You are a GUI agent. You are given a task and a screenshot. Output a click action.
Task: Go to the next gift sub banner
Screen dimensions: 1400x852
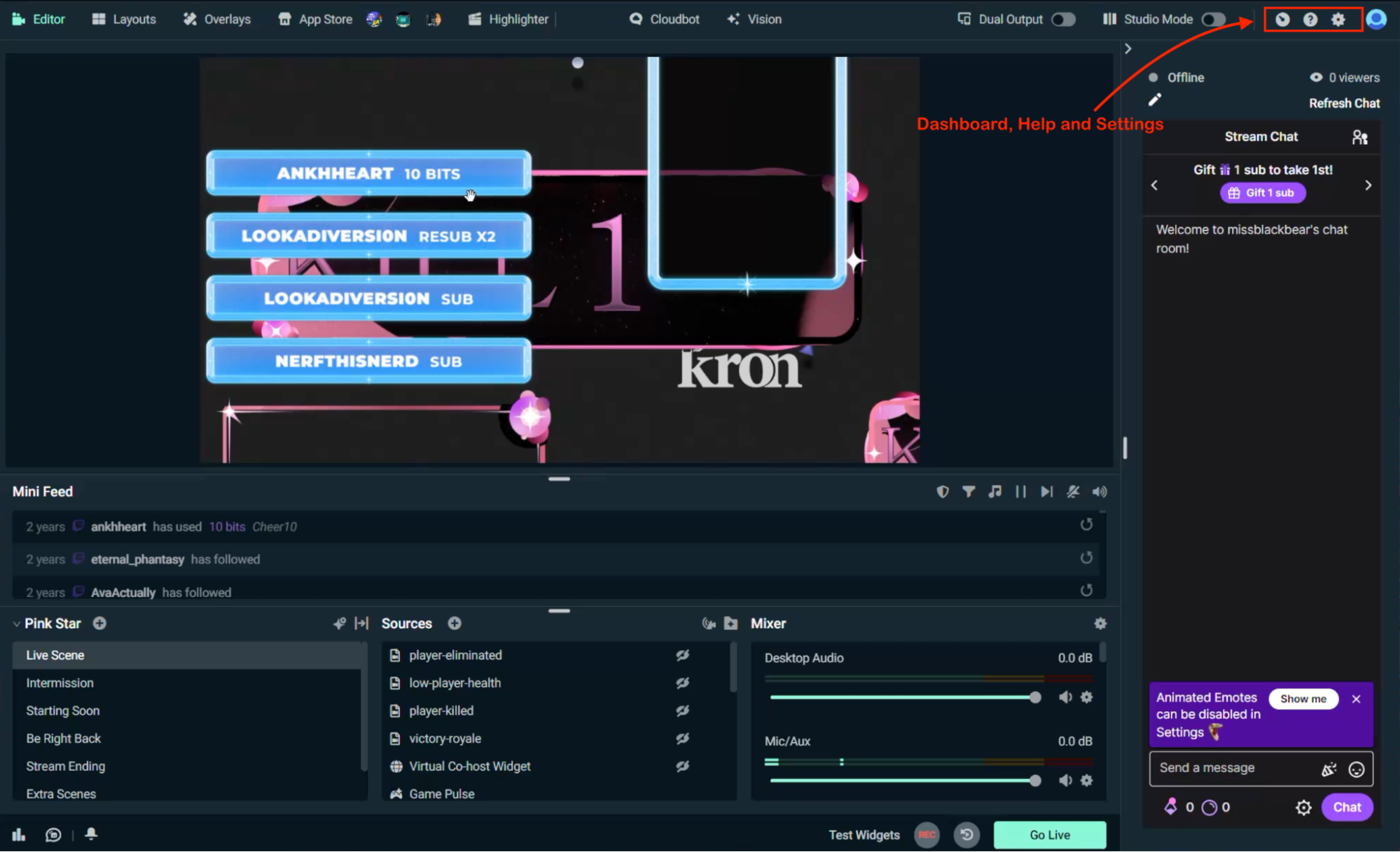1368,185
